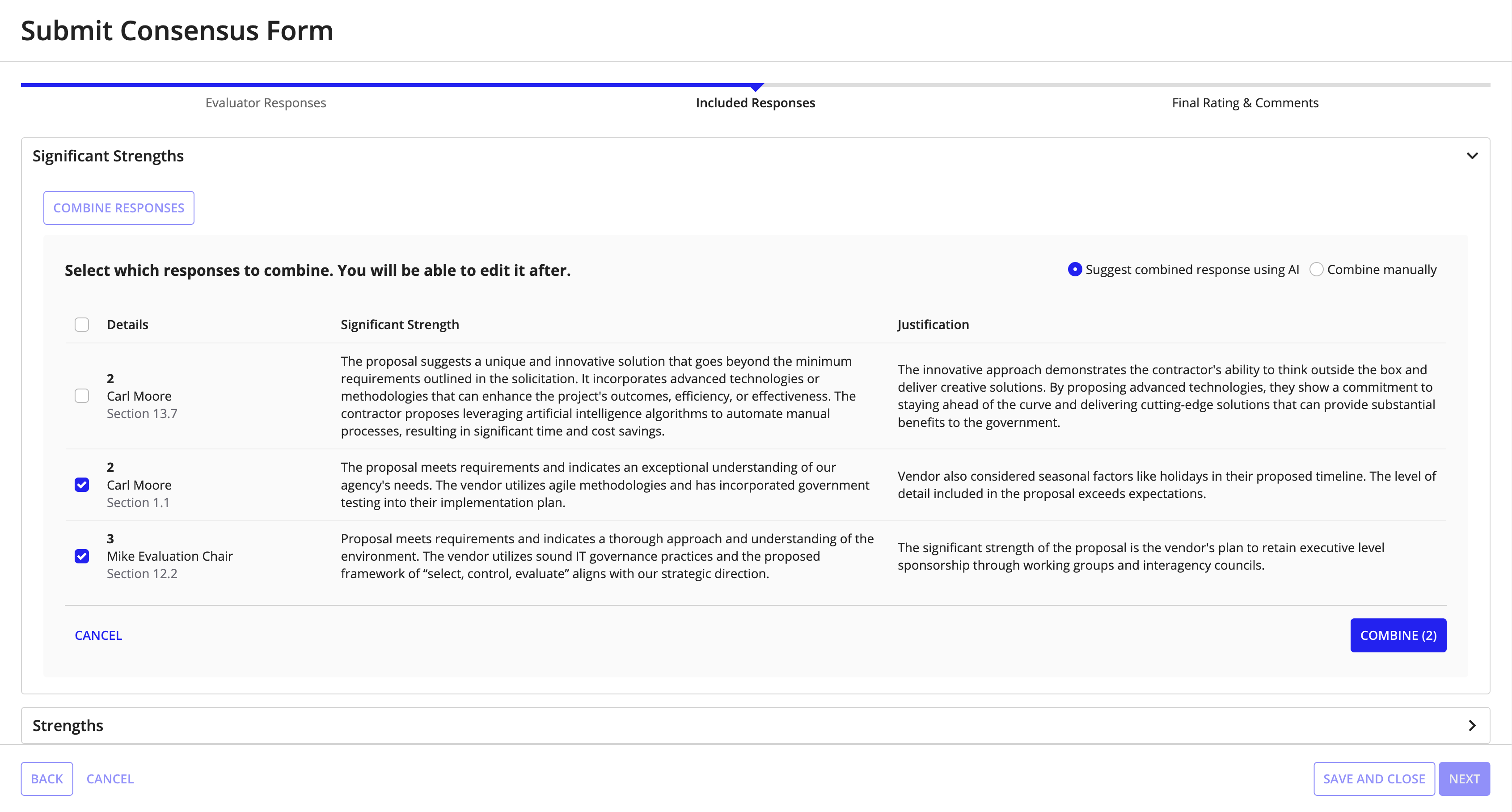Click the CANCEL link
The image size is (1512, 812).
[x=99, y=634]
